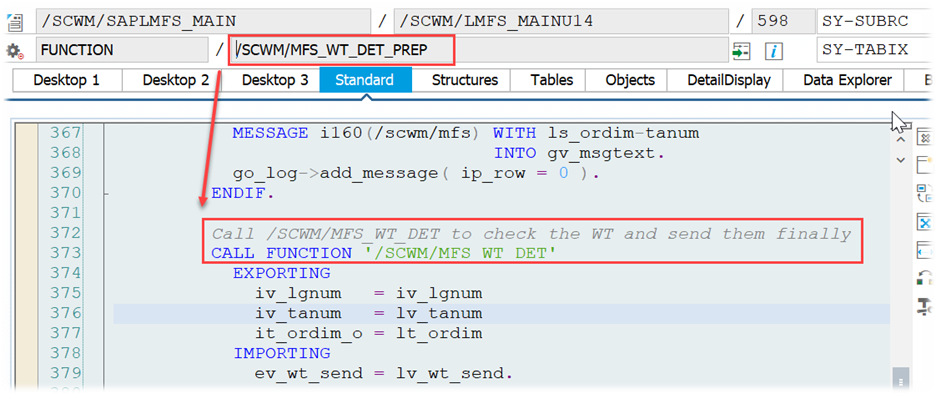Open the DetailDisplay tab
936x394 pixels.
point(729,80)
